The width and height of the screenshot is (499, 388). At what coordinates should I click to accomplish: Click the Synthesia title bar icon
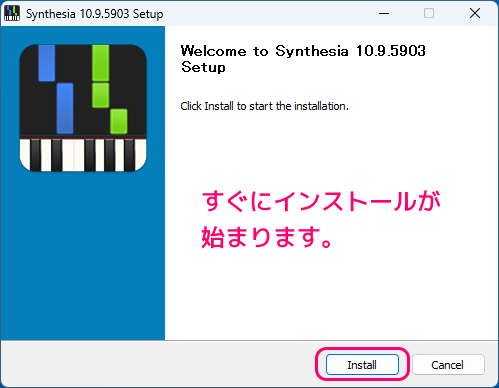12,13
